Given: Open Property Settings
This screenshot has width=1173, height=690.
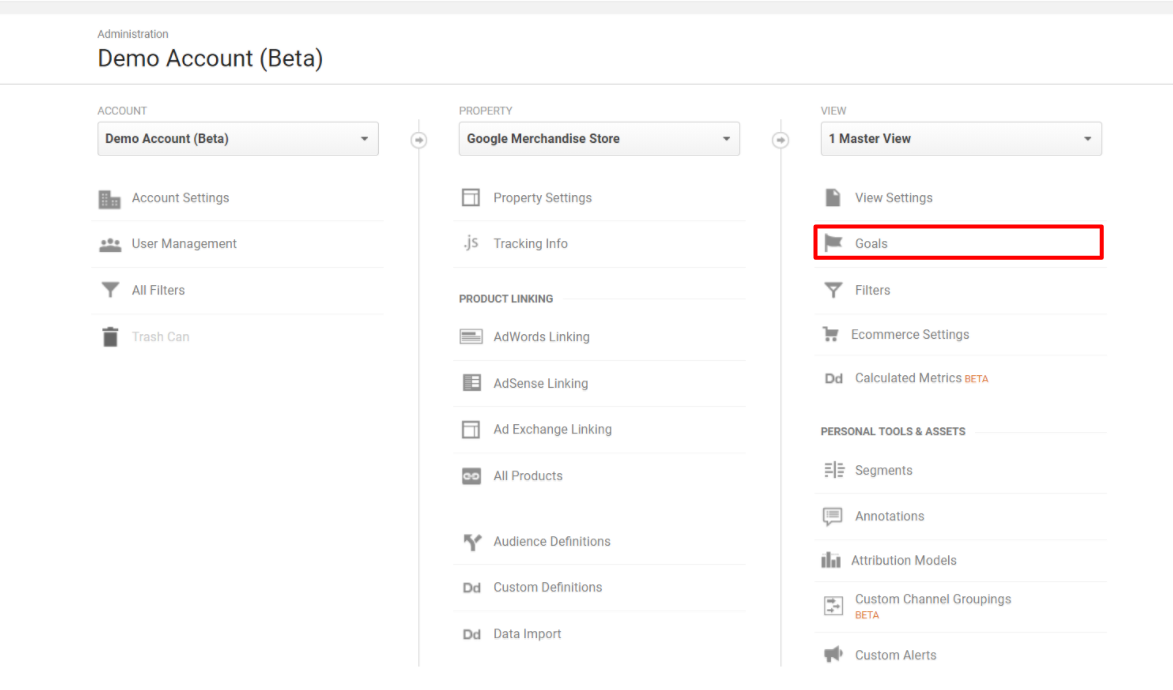Looking at the screenshot, I should (x=542, y=198).
